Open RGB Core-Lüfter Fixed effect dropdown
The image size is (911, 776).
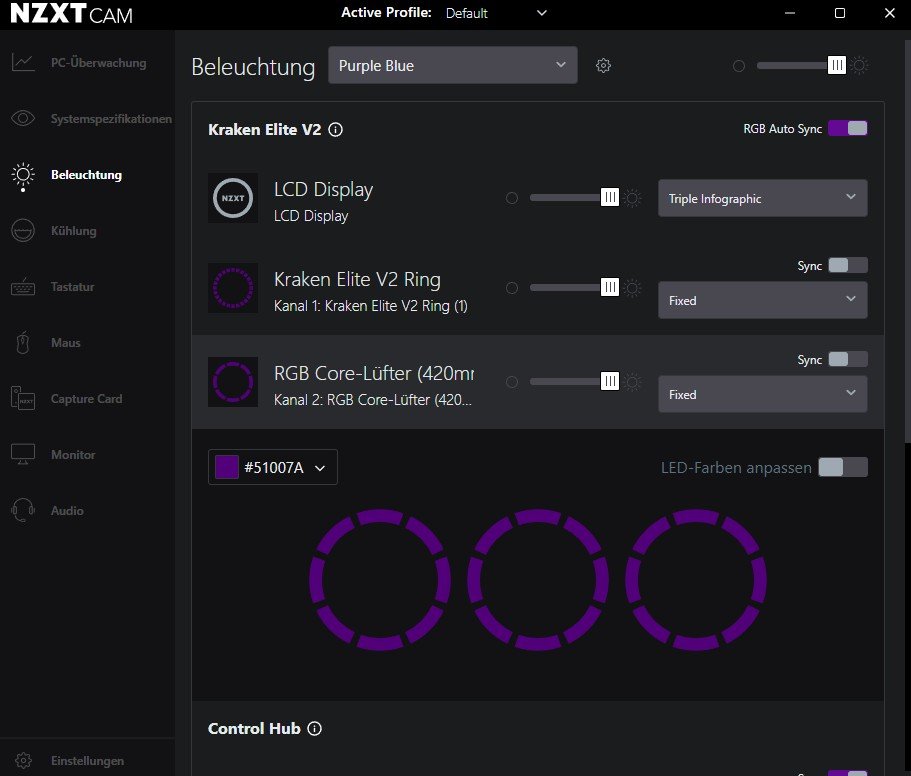762,394
